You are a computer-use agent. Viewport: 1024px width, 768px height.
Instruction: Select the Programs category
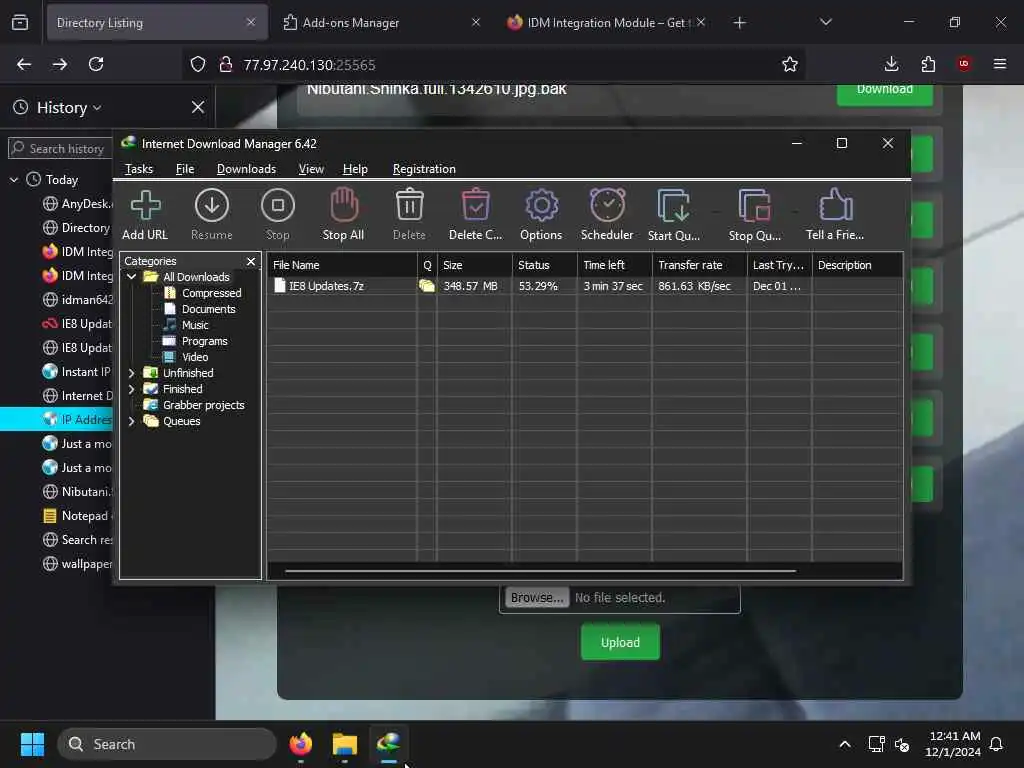point(204,341)
